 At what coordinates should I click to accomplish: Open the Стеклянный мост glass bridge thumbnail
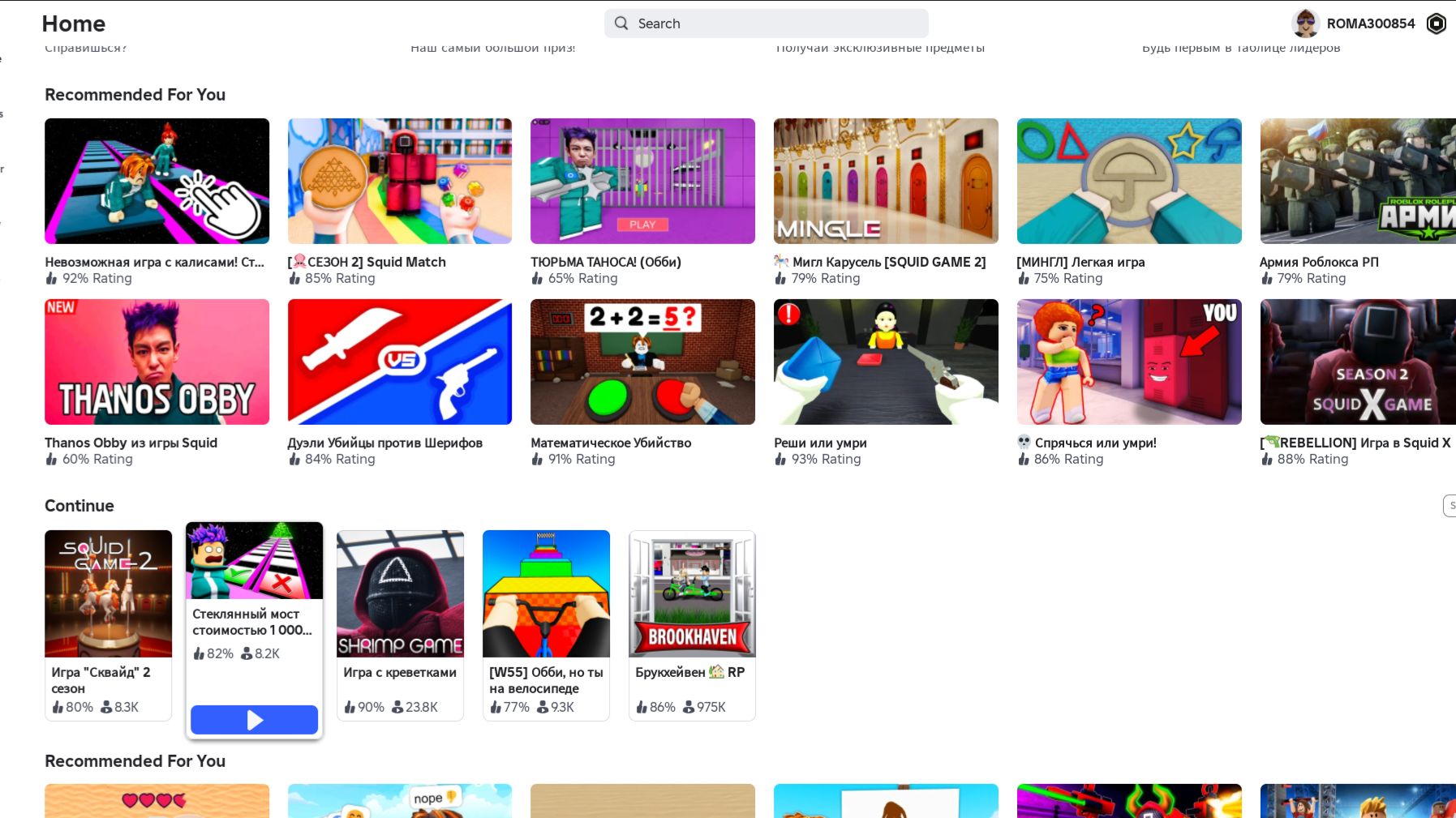tap(254, 560)
